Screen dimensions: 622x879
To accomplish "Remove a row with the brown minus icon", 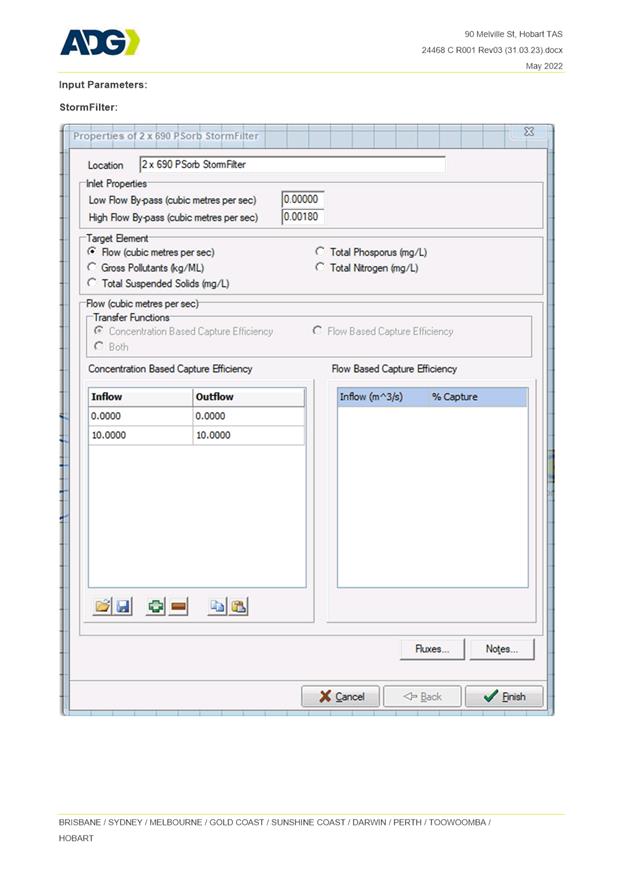I will click(x=178, y=606).
